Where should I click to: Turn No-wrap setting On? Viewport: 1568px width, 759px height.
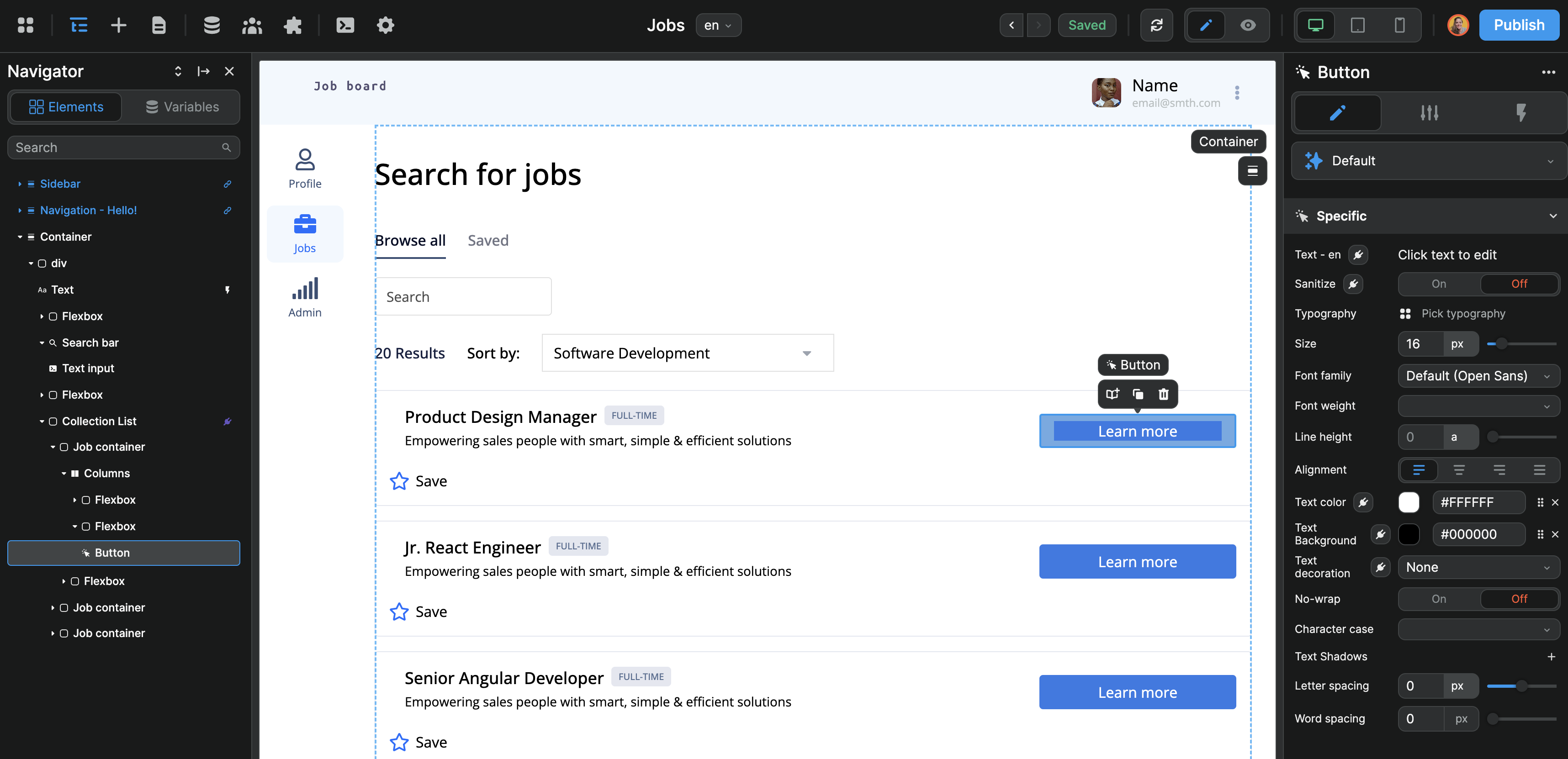coord(1438,599)
